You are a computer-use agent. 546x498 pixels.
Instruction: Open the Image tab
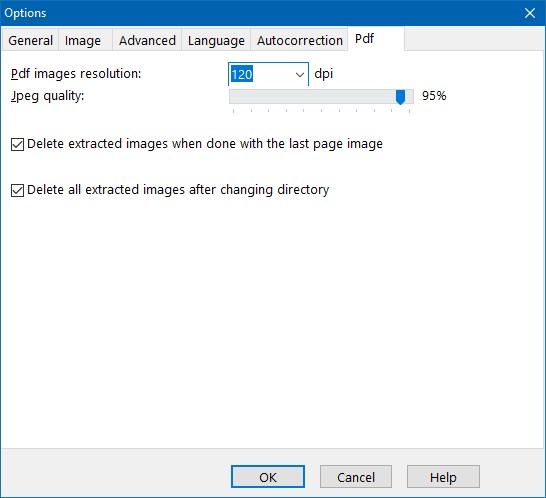[83, 41]
